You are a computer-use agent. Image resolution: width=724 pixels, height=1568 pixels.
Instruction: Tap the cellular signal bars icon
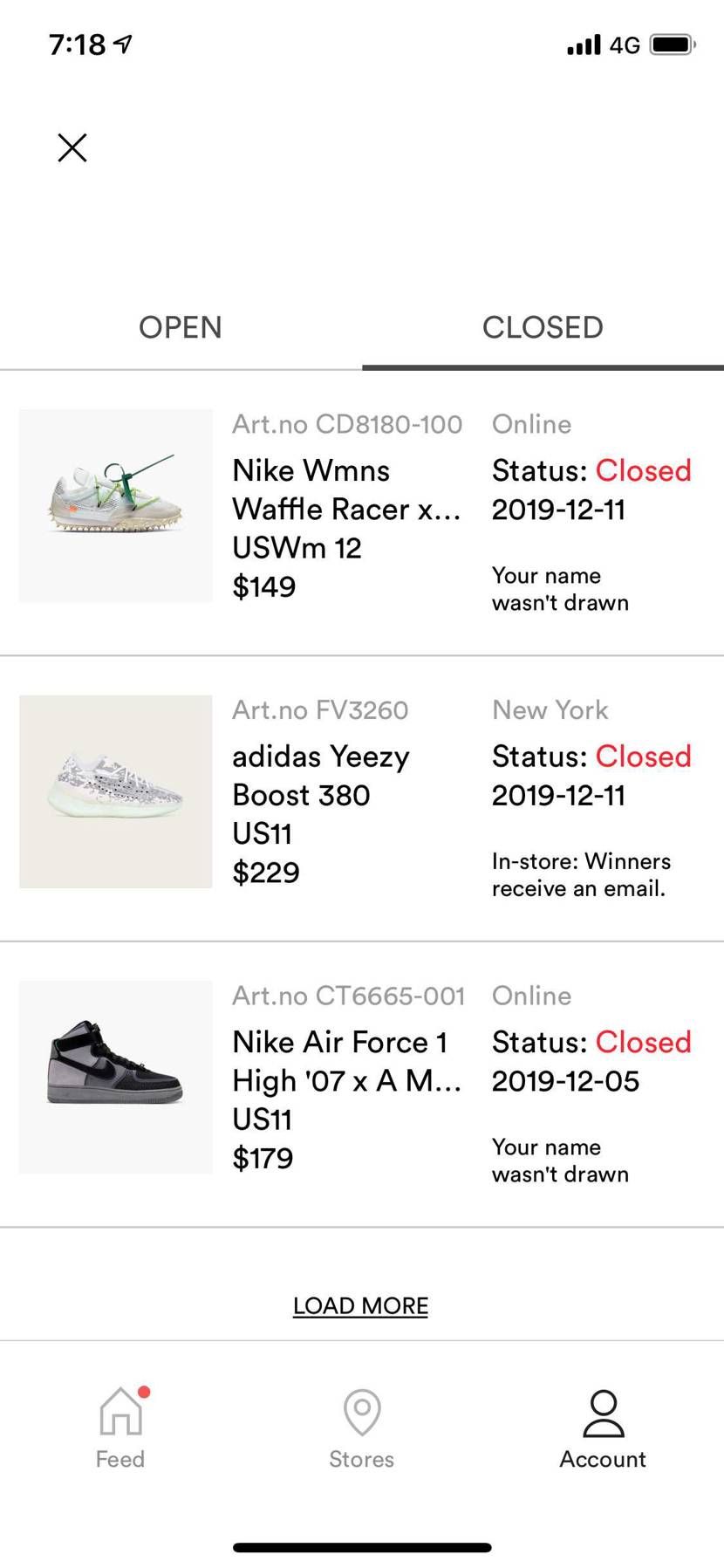pos(584,45)
